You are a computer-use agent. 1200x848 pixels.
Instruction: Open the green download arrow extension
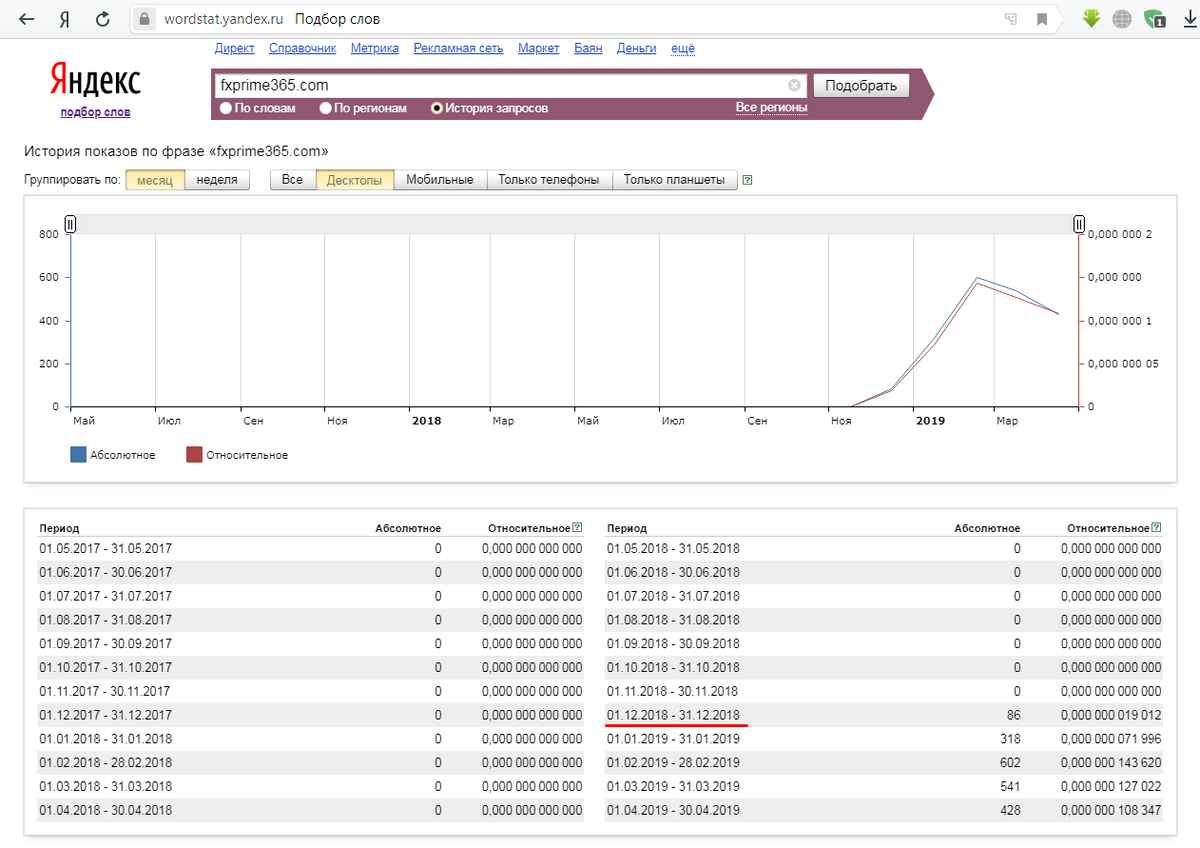(x=1092, y=18)
